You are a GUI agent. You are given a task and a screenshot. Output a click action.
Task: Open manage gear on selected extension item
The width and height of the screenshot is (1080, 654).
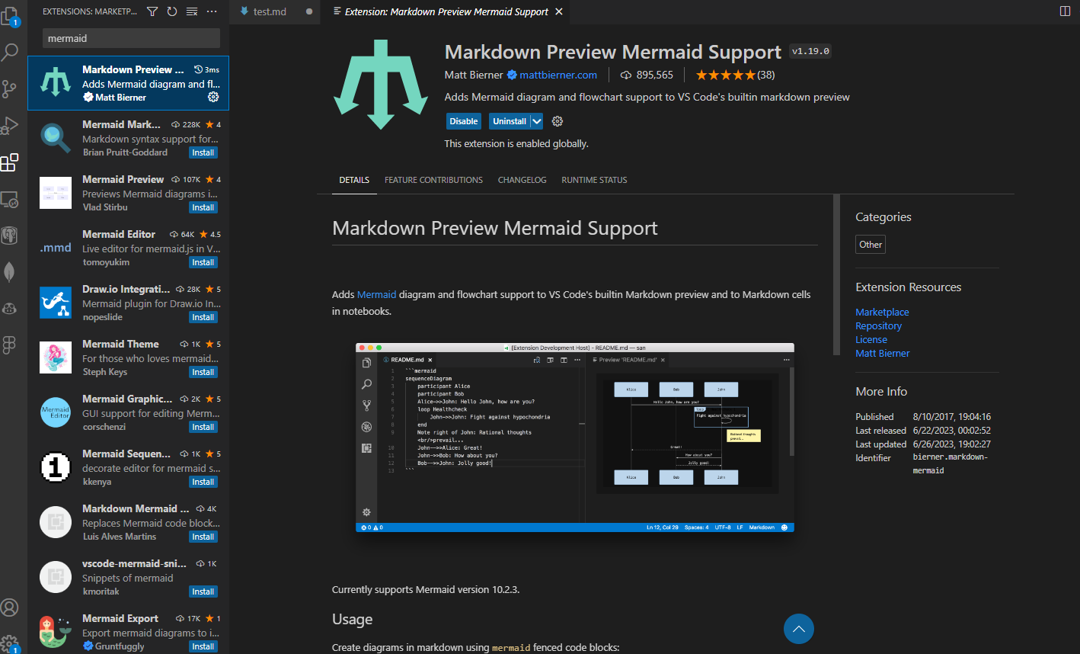(213, 97)
